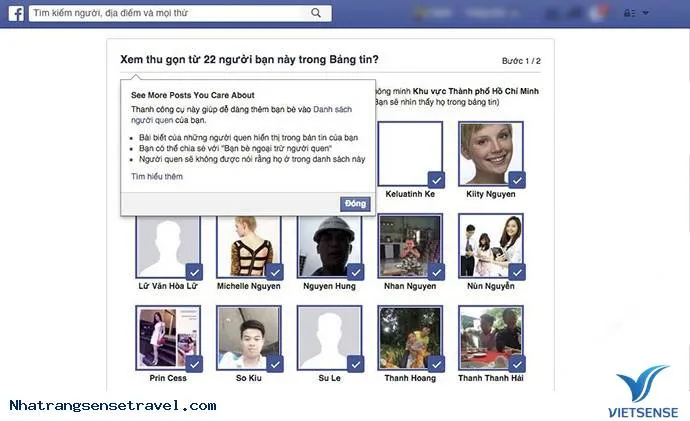Click the name Su Le
The image size is (690, 421).
pyautogui.click(x=330, y=378)
